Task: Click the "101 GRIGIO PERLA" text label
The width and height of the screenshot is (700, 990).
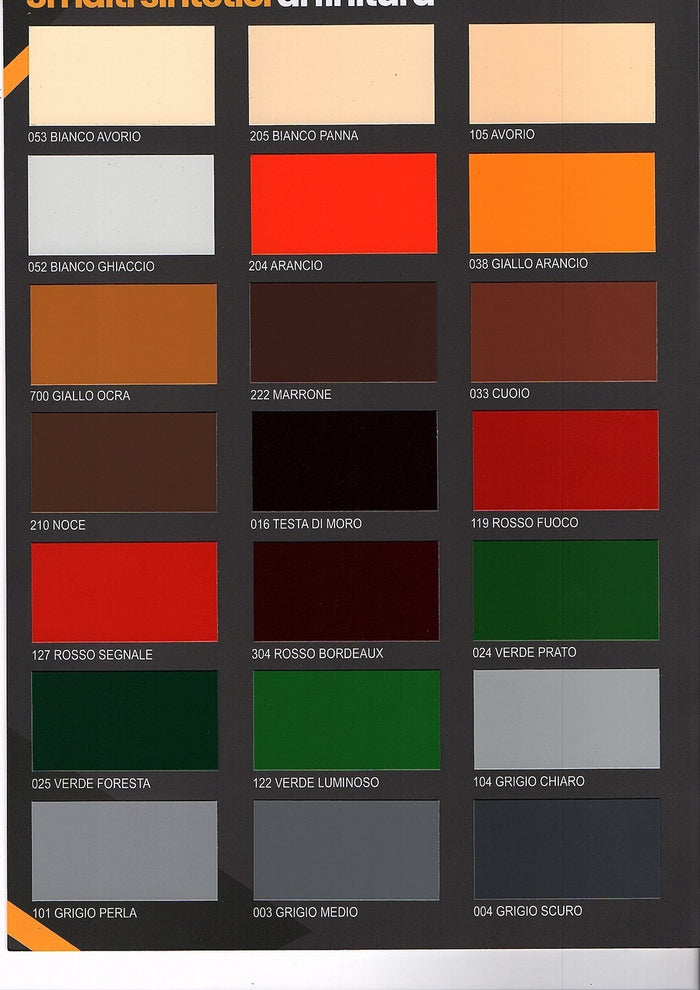Action: (85, 913)
